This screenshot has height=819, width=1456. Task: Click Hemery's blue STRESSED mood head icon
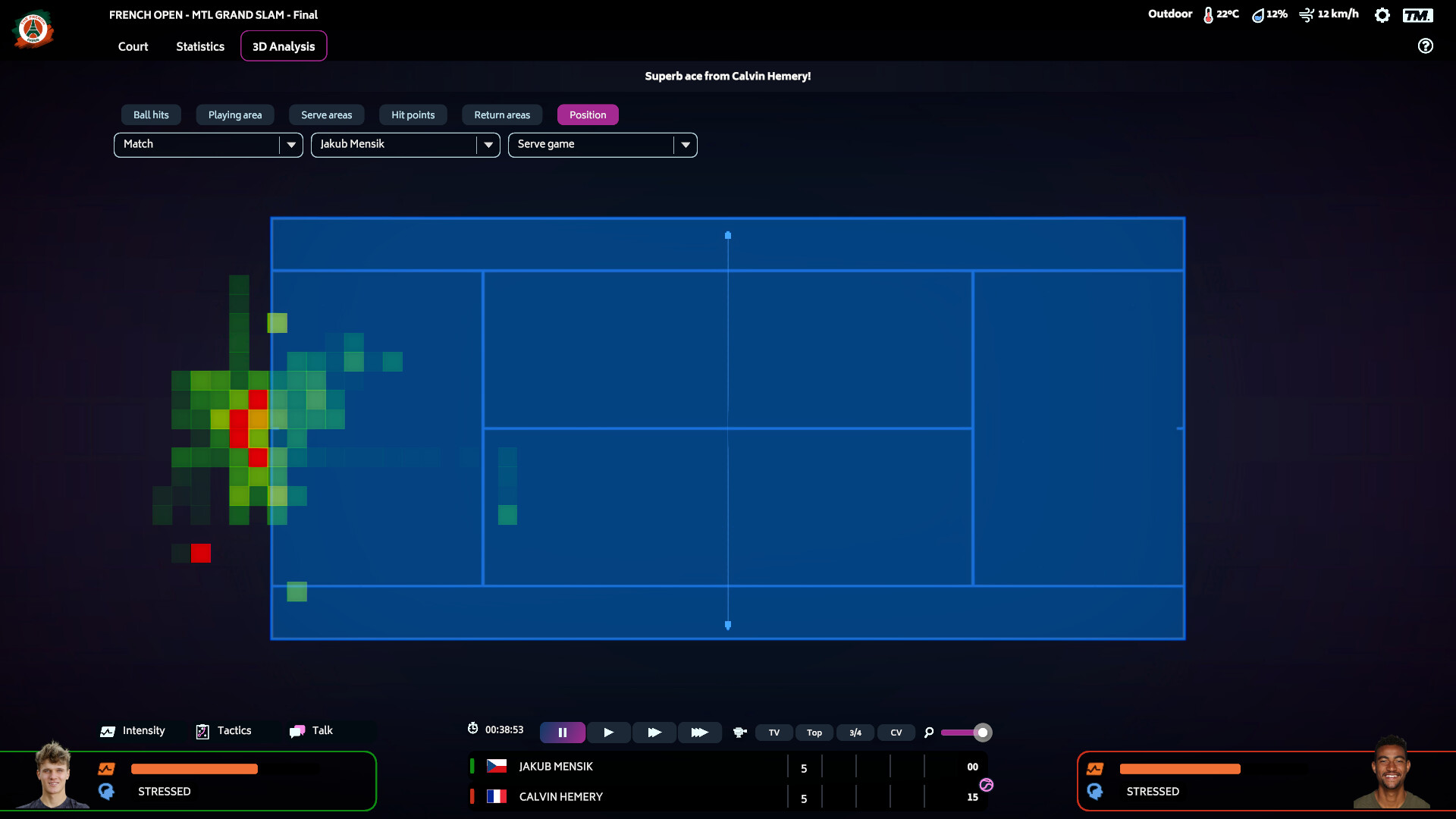click(x=1095, y=791)
